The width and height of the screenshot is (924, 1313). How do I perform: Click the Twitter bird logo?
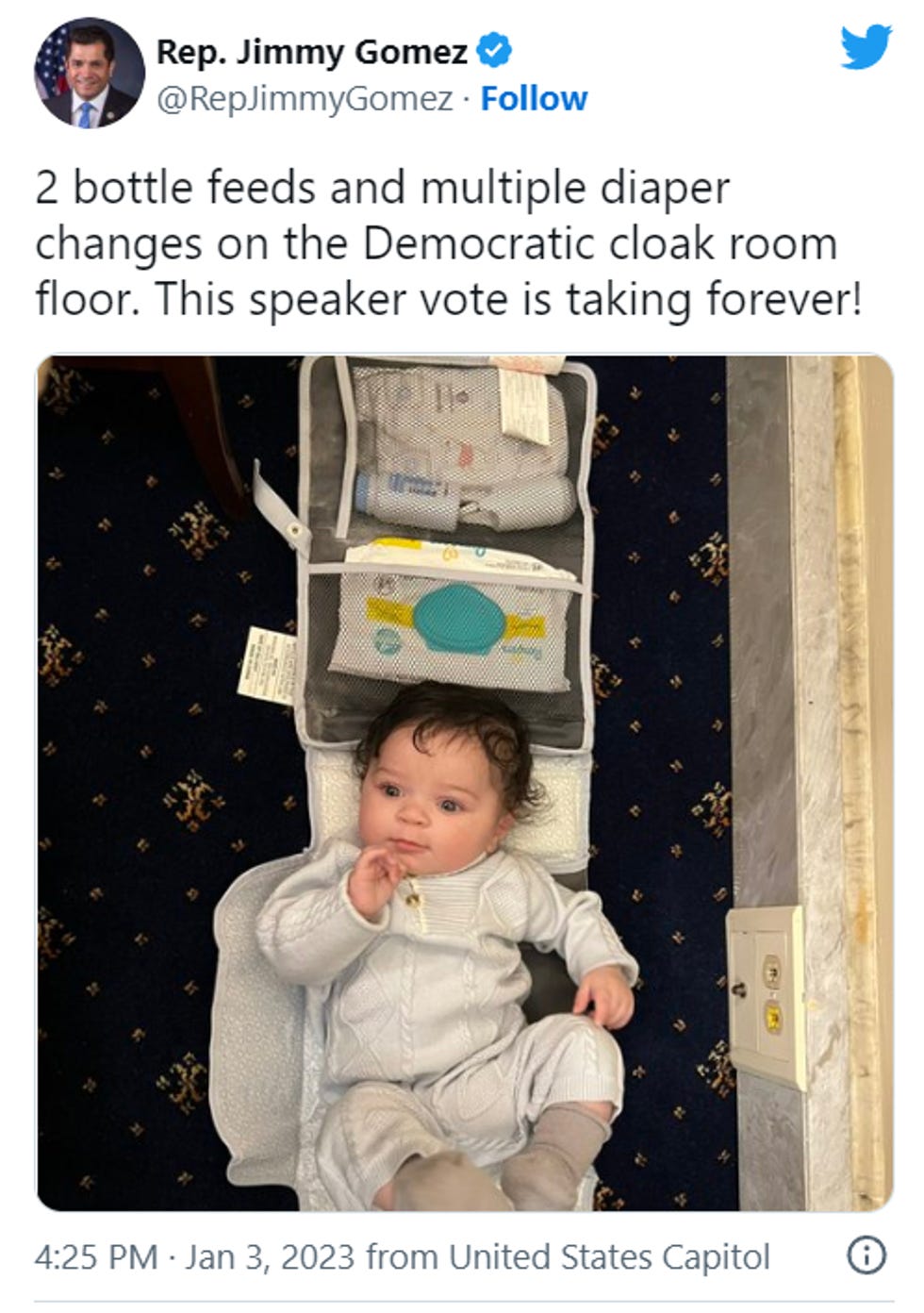[866, 47]
